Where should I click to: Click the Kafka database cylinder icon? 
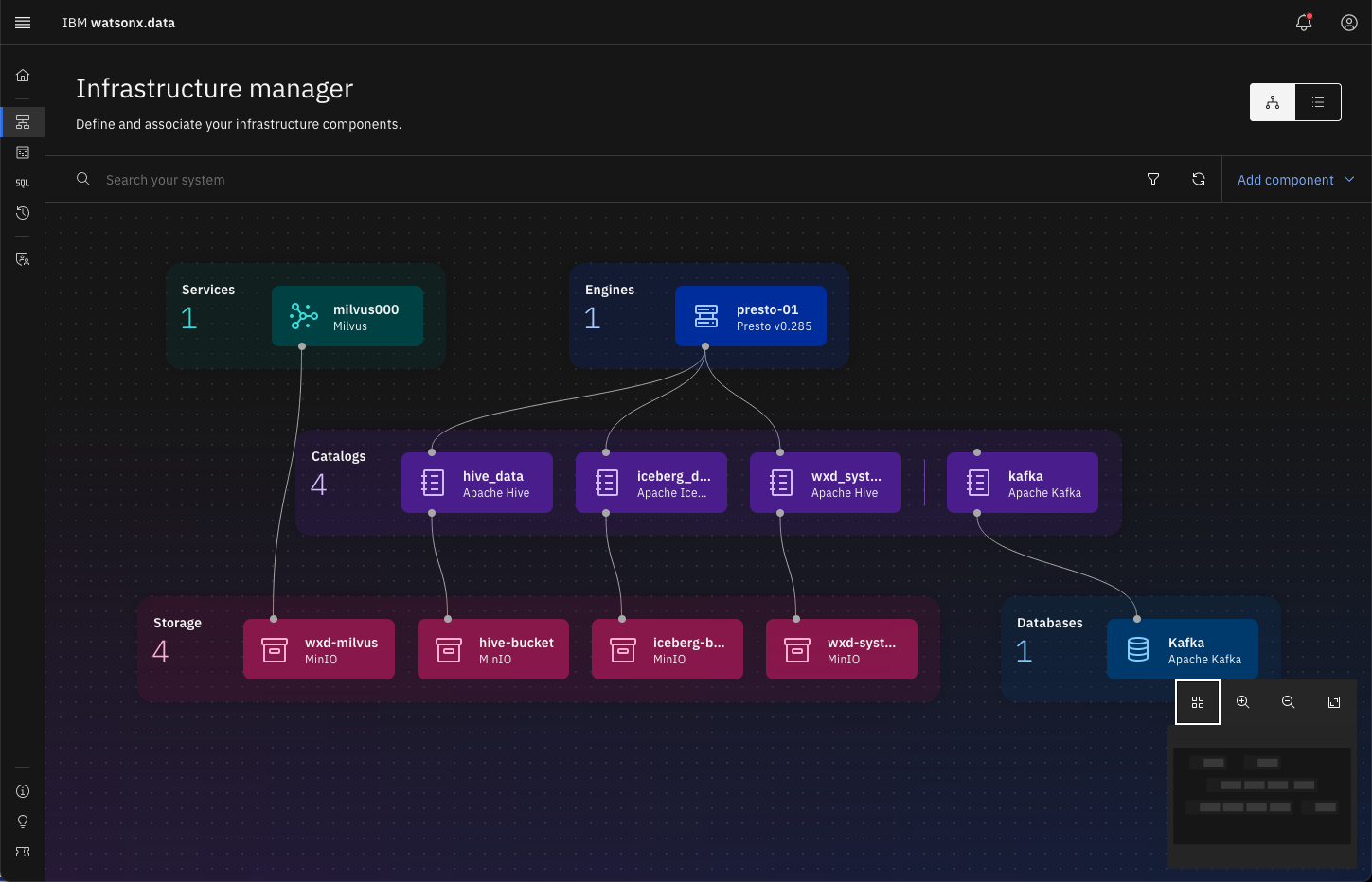1138,649
